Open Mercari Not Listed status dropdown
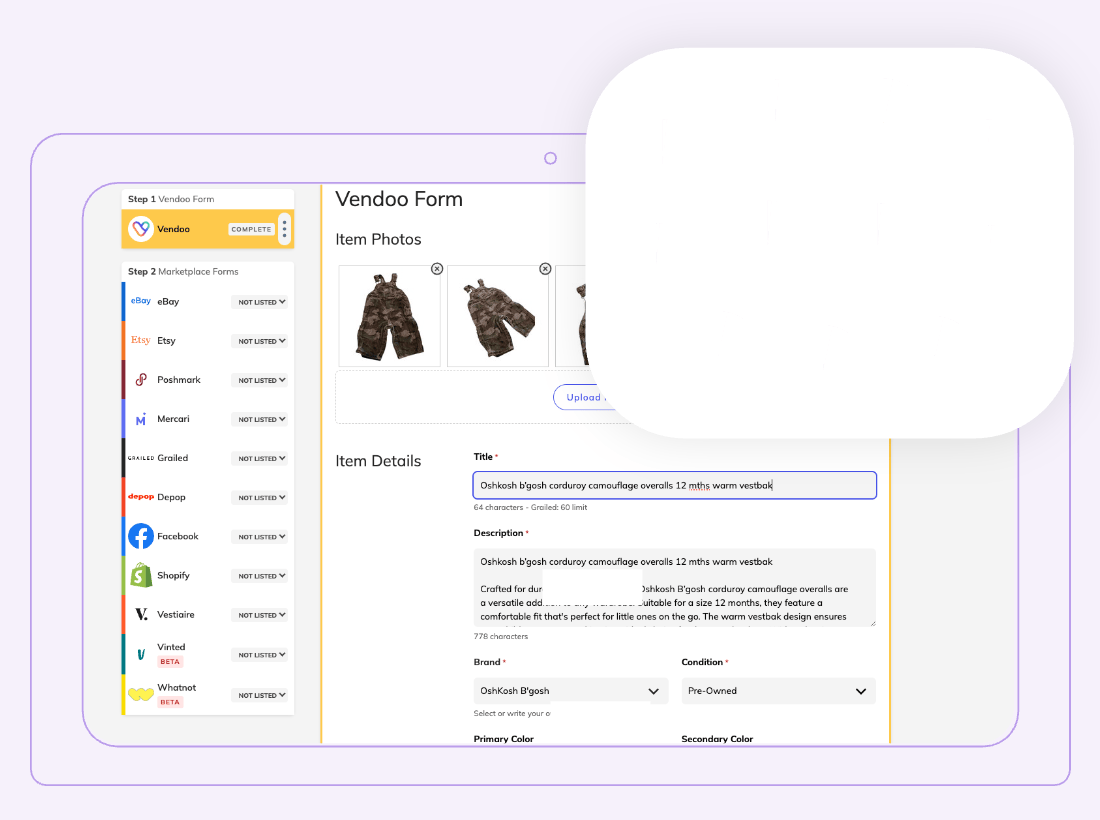This screenshot has height=820, width=1100. click(x=260, y=419)
